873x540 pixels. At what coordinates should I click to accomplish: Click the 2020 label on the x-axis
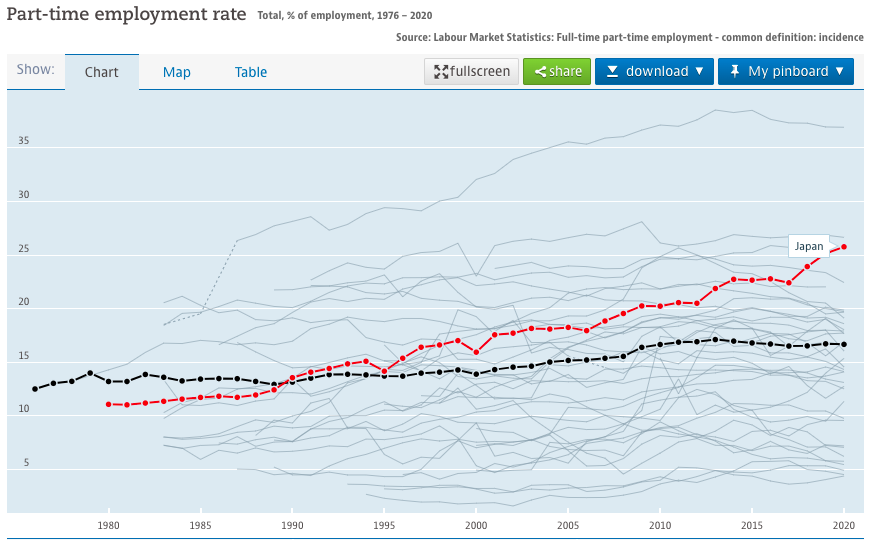click(x=844, y=525)
